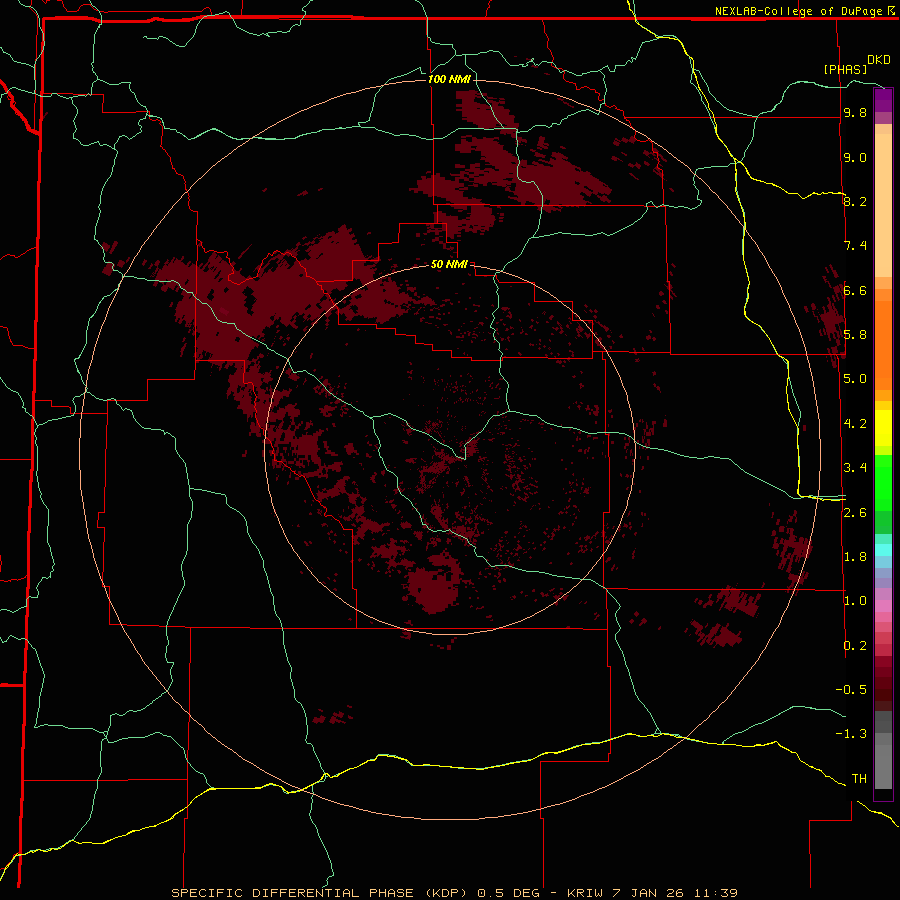Click the 0.2 scale label

click(855, 646)
